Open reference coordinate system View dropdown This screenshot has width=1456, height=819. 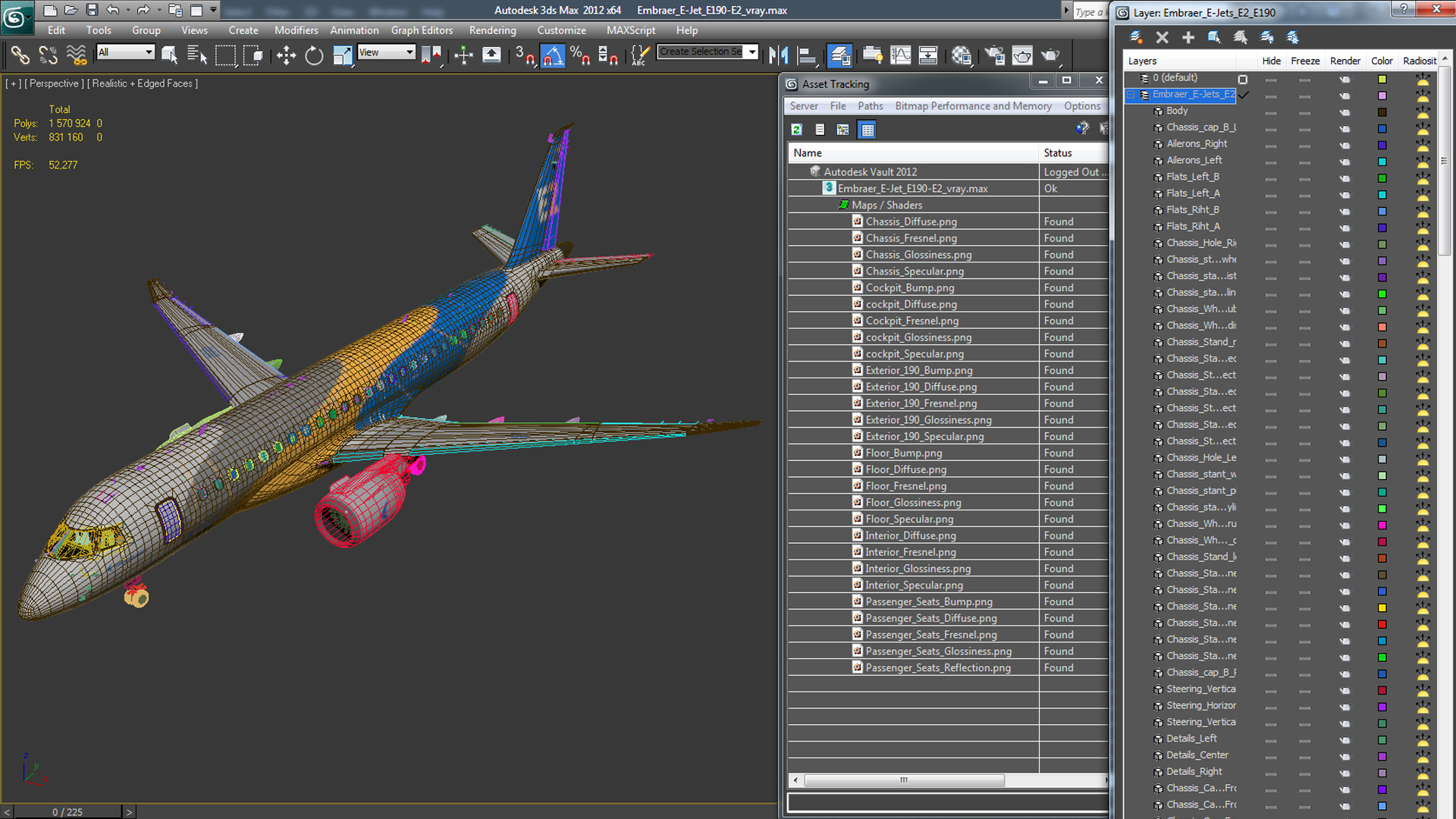[387, 52]
